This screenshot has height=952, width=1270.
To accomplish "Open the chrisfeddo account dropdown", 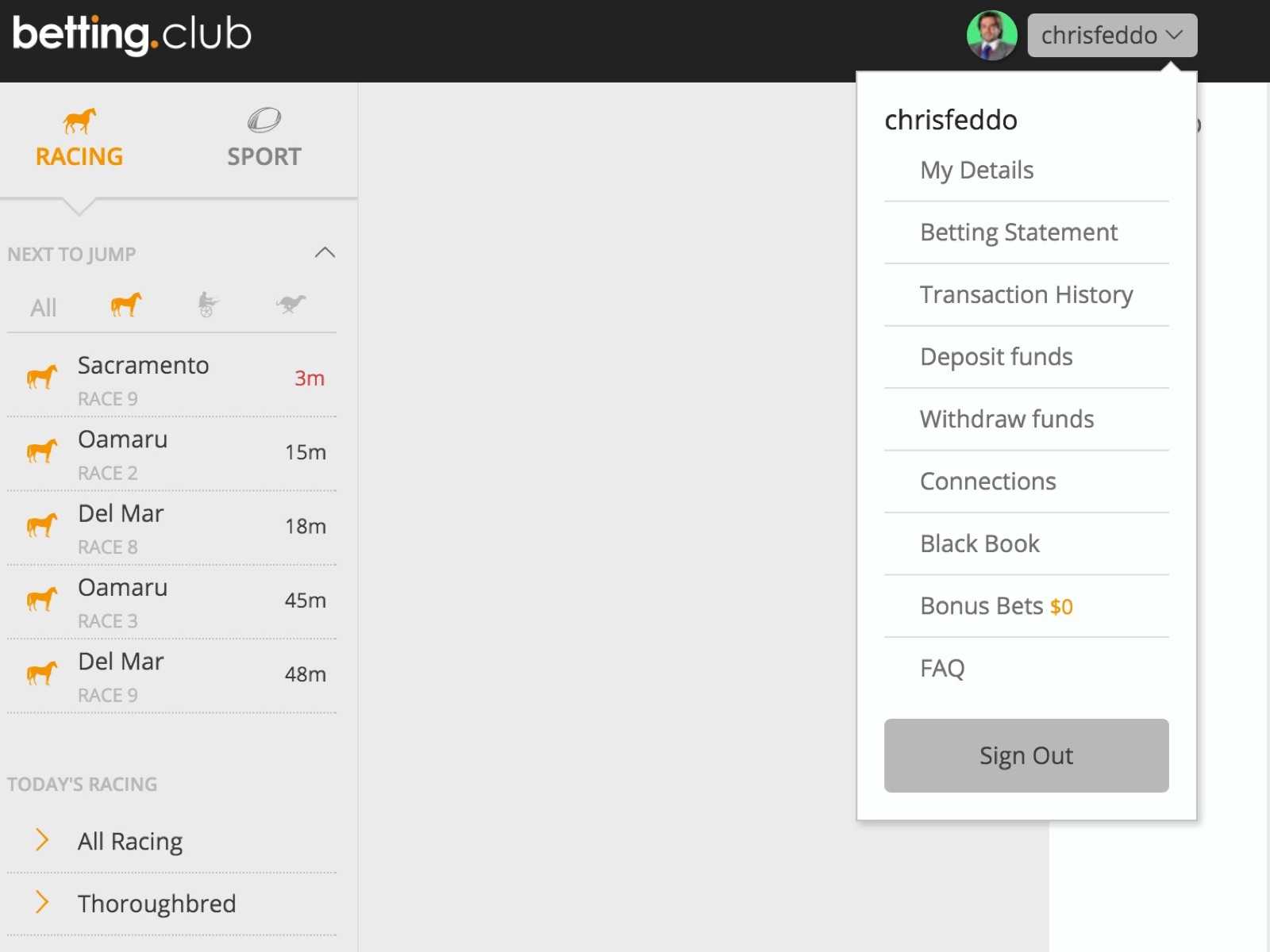I will click(1111, 36).
